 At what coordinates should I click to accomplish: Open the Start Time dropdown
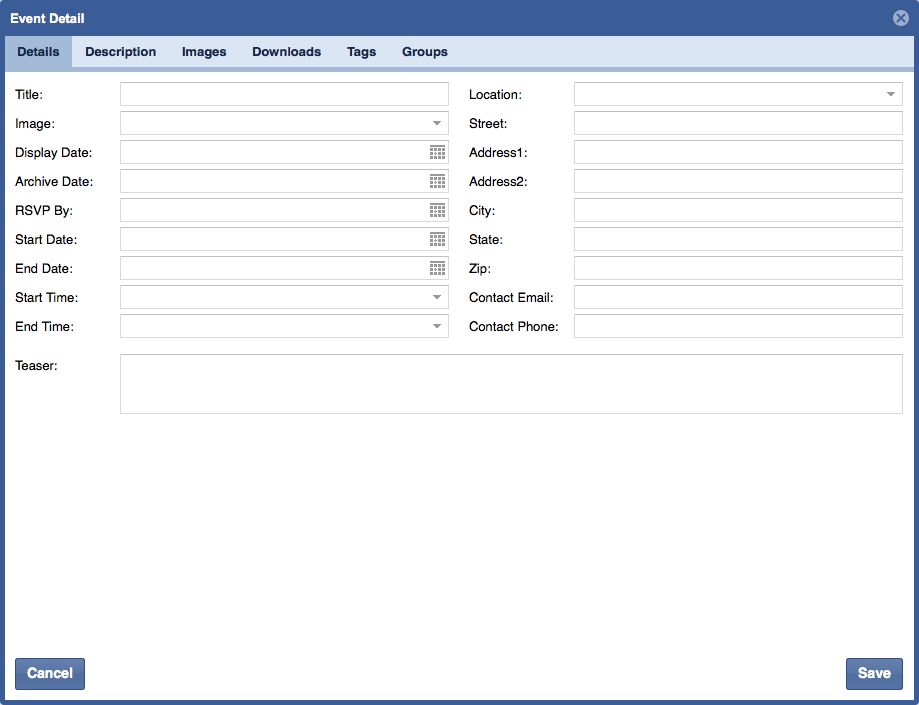437,297
